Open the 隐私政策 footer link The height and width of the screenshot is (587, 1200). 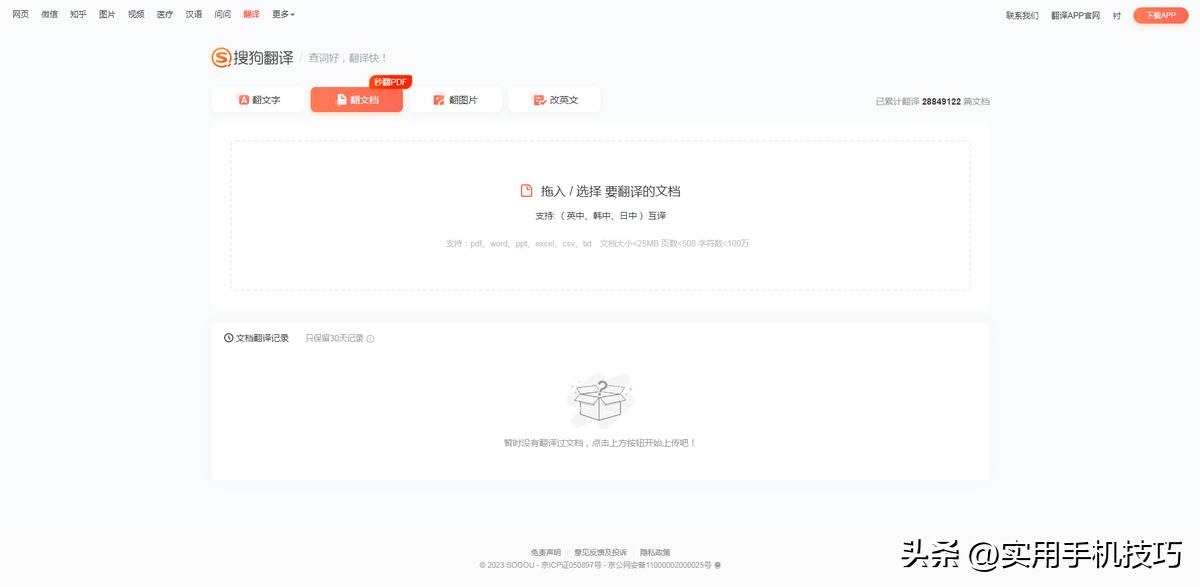click(x=655, y=552)
